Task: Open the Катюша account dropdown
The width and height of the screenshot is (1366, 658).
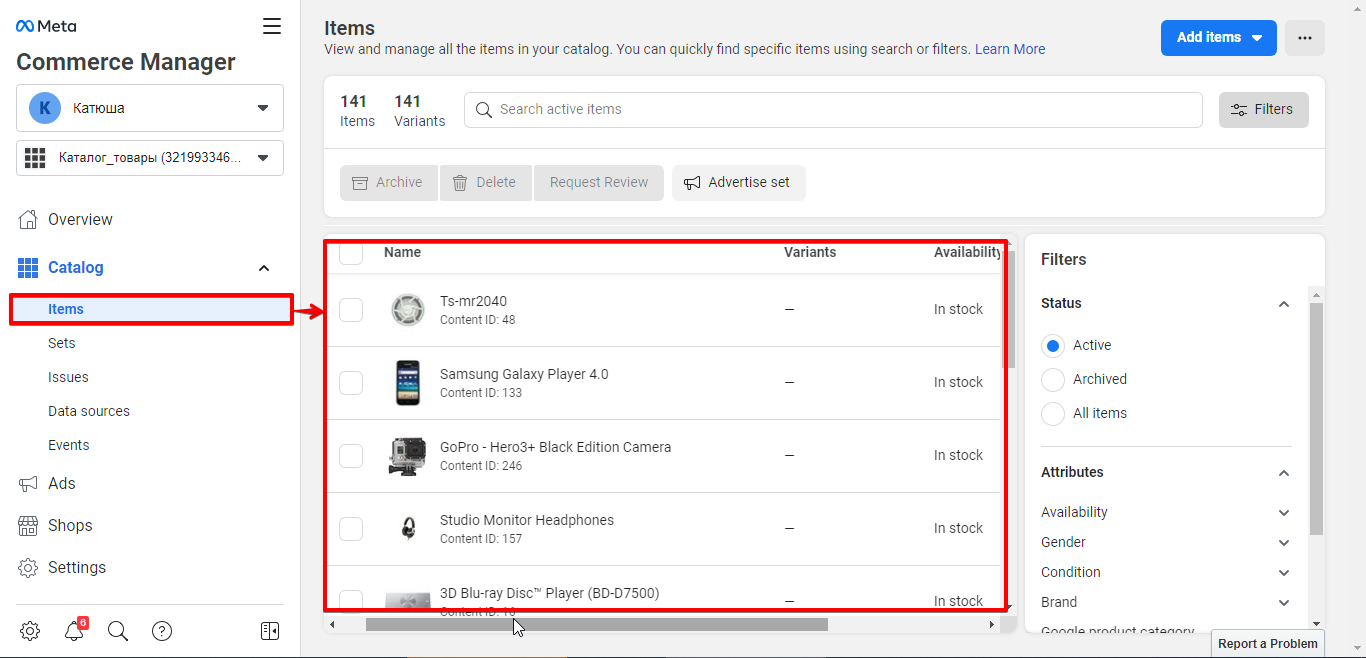Action: pyautogui.click(x=150, y=108)
